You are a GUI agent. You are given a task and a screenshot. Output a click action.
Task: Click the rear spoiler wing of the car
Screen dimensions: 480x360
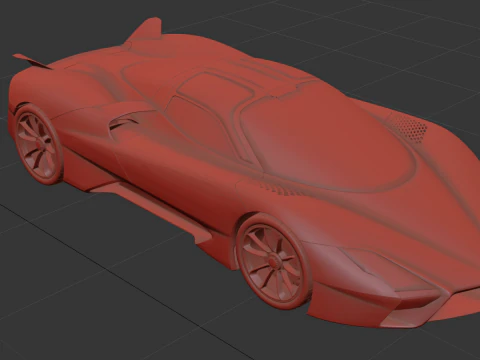click(32, 62)
